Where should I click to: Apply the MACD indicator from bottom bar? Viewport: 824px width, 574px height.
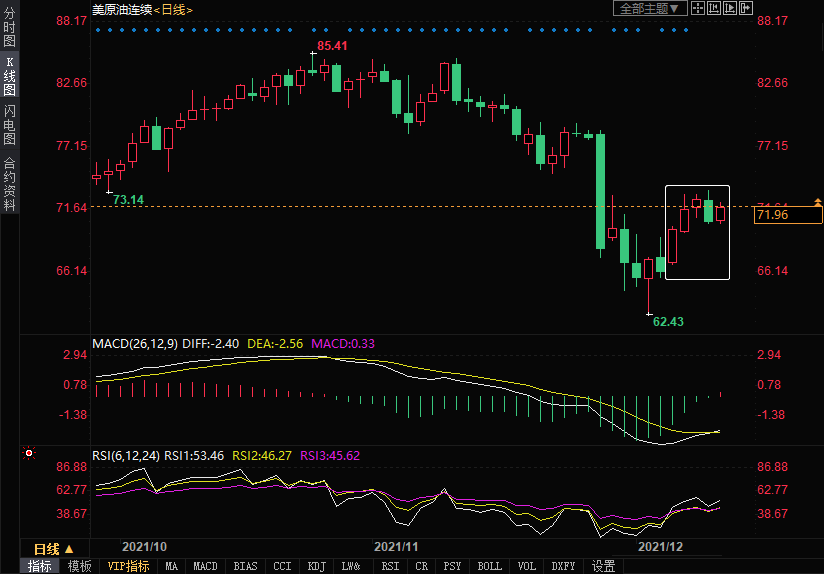pos(205,566)
